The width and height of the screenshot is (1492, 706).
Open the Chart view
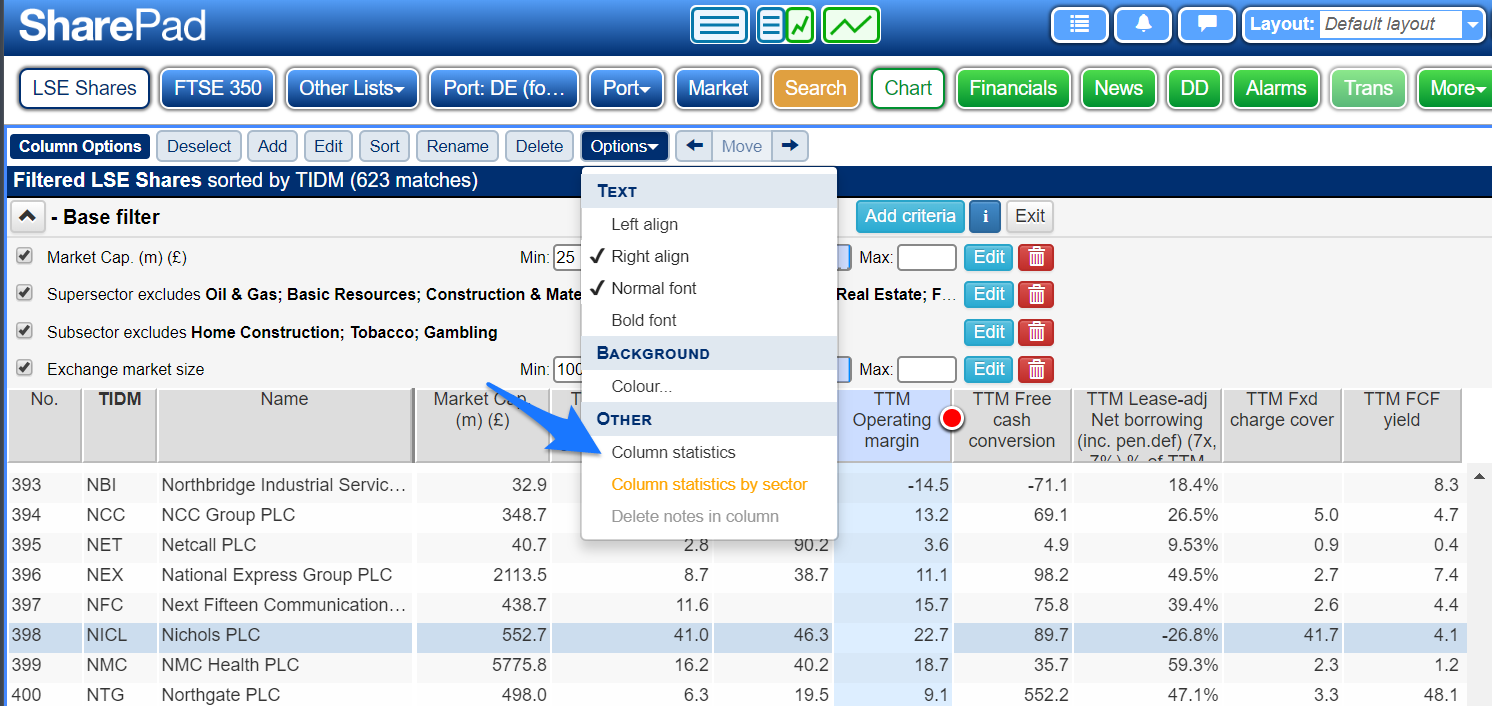tap(908, 88)
